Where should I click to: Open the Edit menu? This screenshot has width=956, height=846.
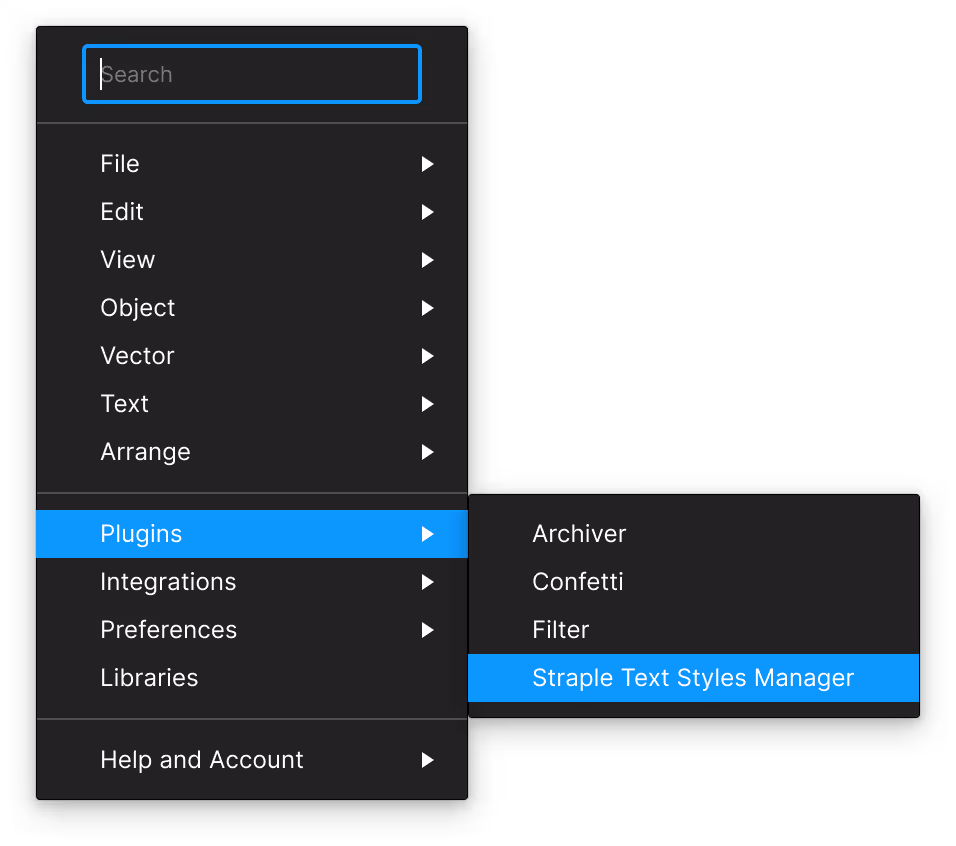point(252,212)
